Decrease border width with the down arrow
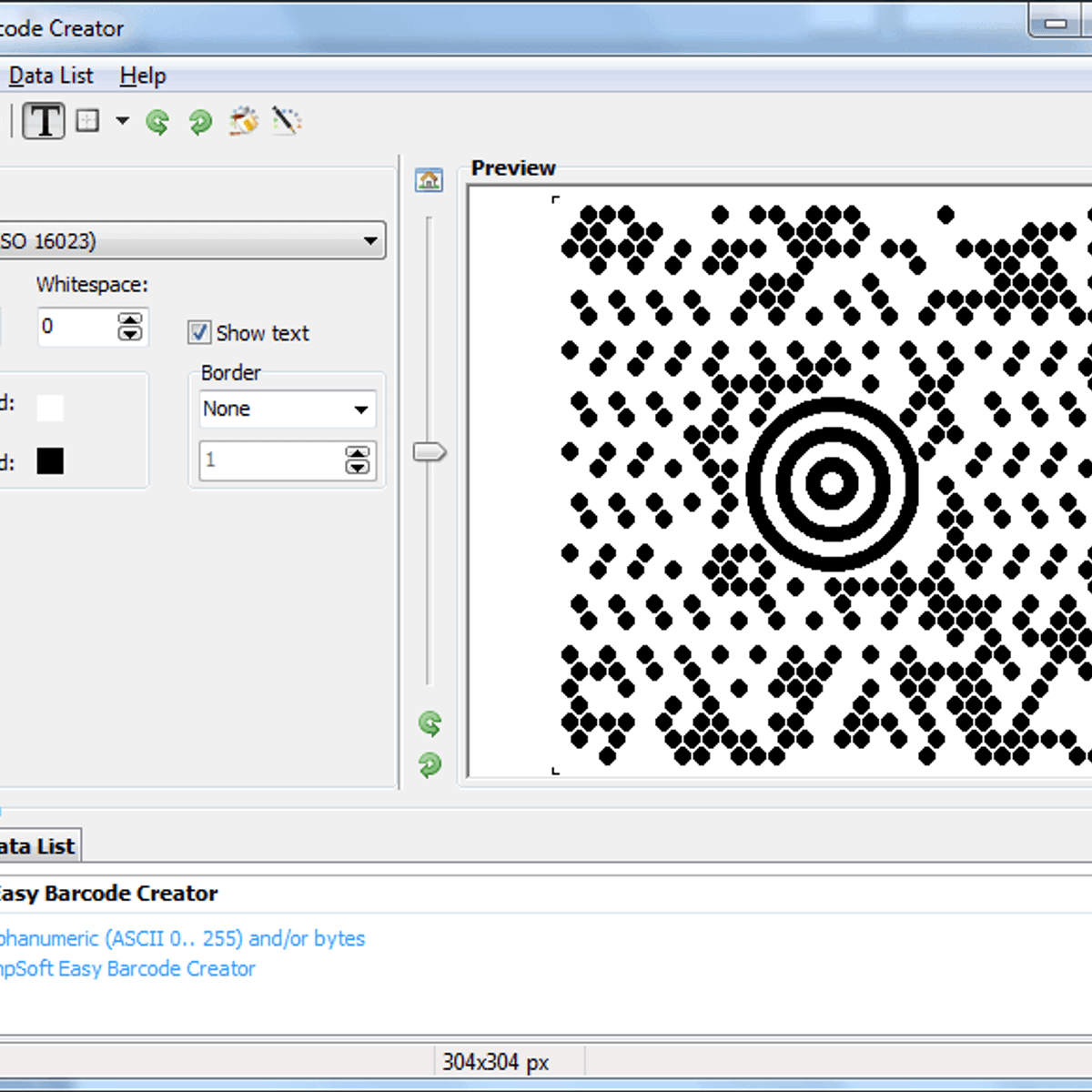 pos(358,468)
